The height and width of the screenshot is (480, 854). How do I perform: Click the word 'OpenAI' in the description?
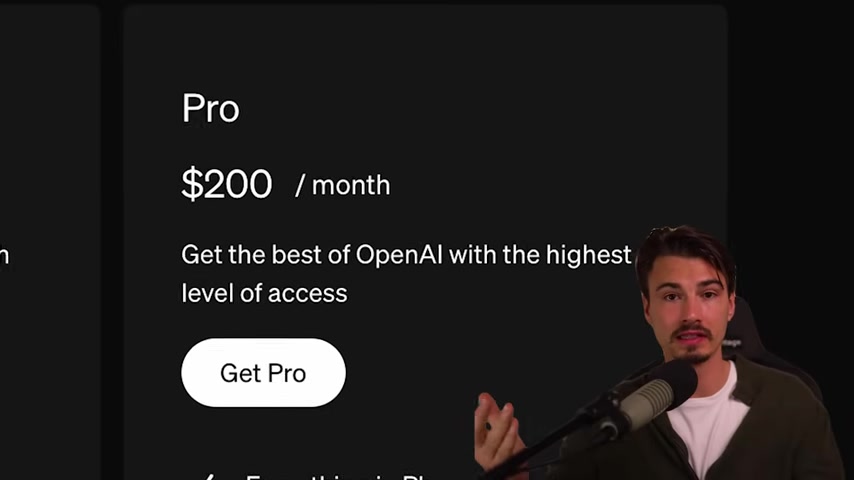click(399, 255)
